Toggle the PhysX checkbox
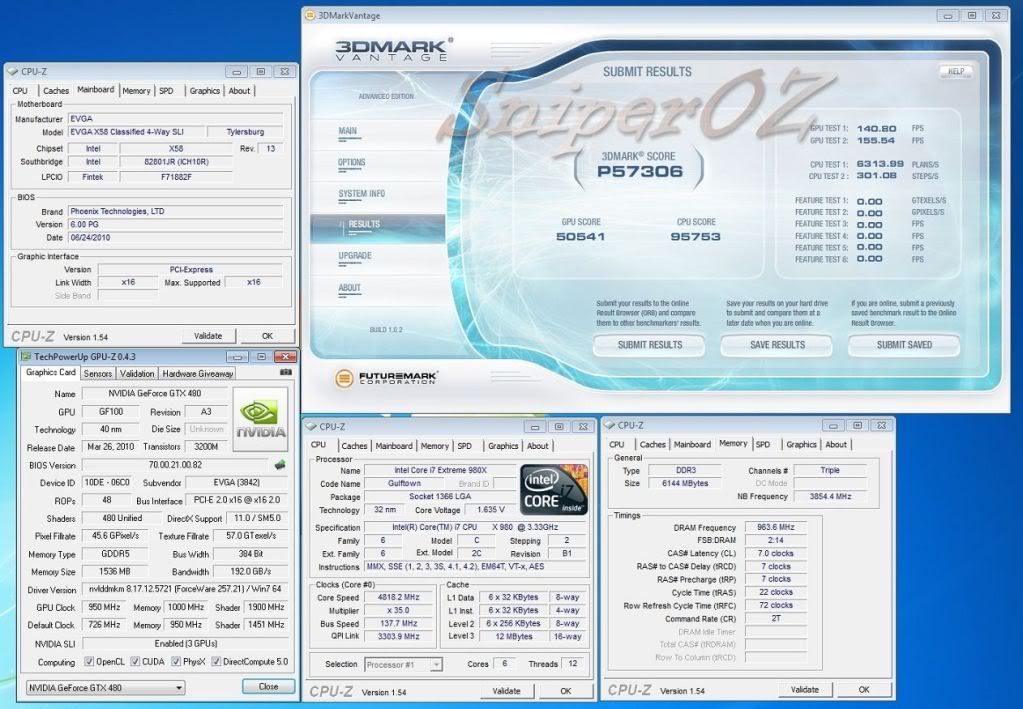 point(176,662)
